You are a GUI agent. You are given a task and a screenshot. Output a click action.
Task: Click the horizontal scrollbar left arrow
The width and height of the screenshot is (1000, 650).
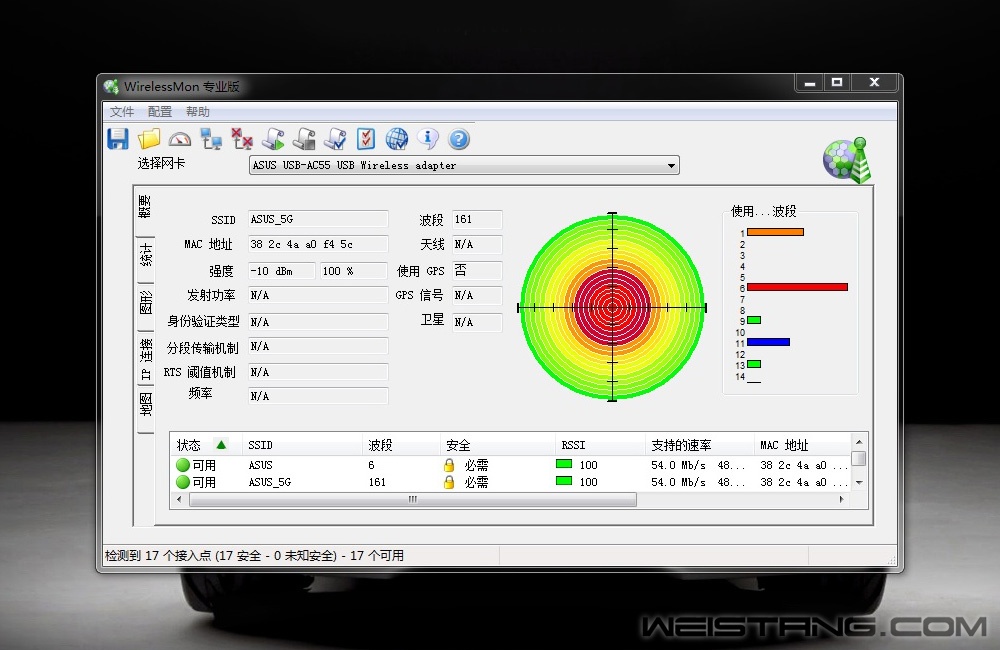(x=179, y=499)
